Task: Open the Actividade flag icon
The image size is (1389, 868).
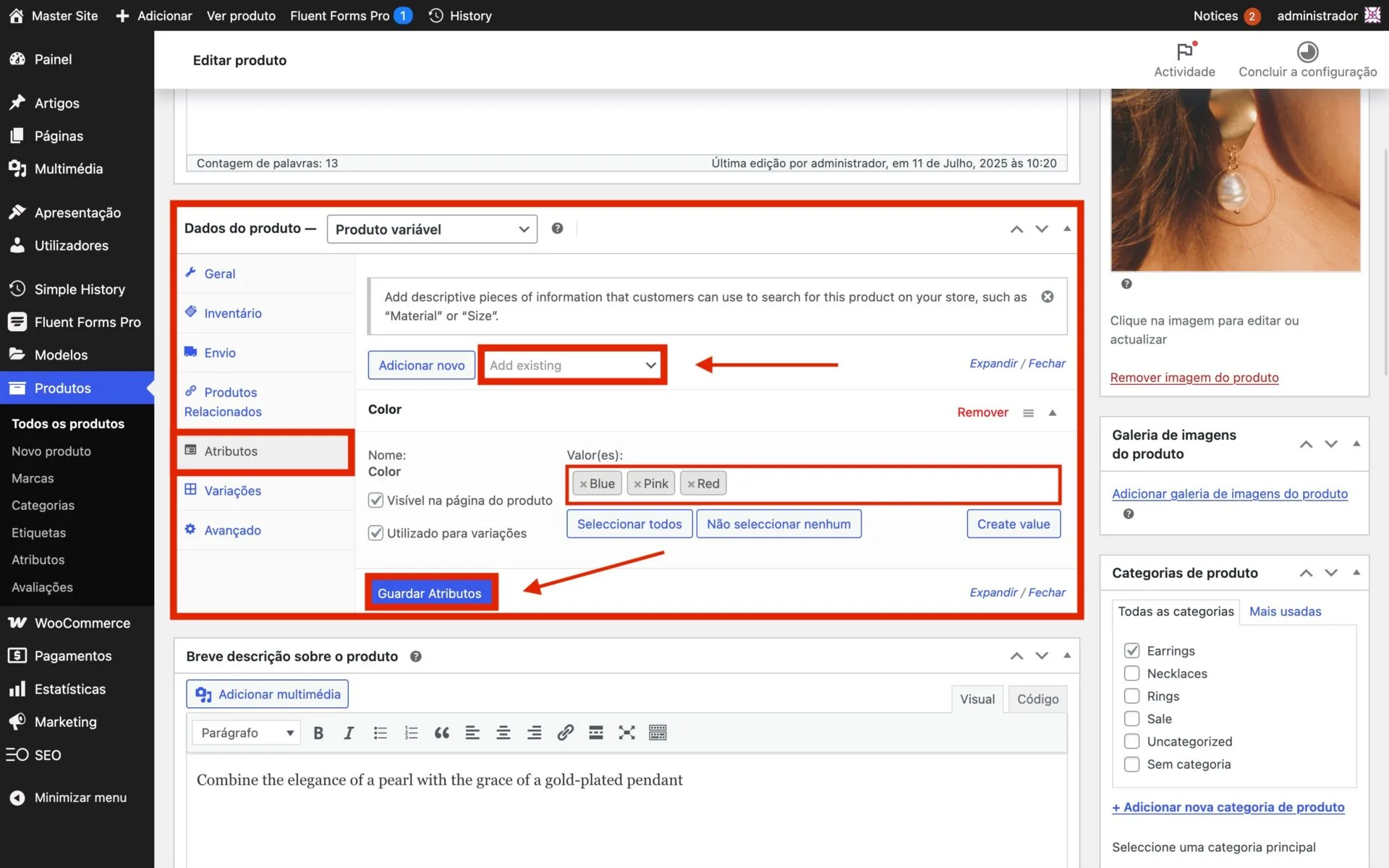Action: [1184, 52]
